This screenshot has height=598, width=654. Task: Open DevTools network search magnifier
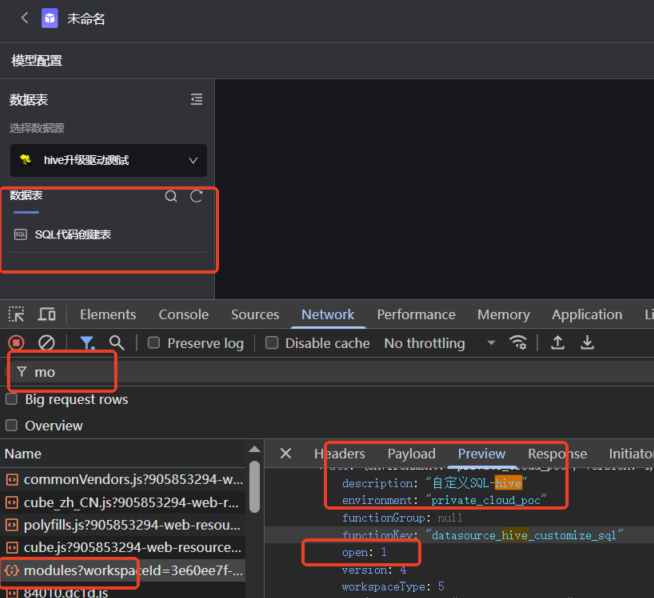click(x=117, y=343)
